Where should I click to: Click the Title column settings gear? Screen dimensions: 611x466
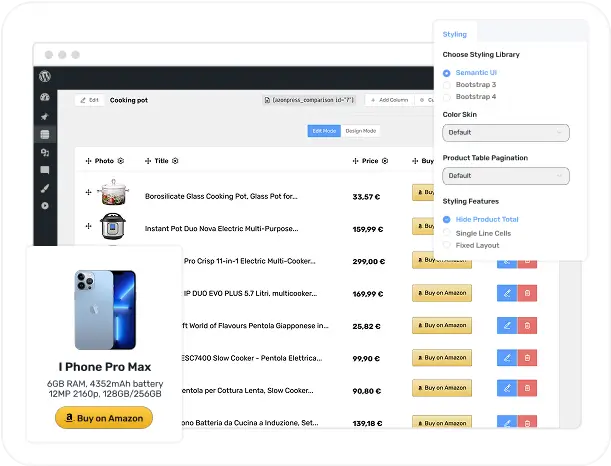(175, 161)
